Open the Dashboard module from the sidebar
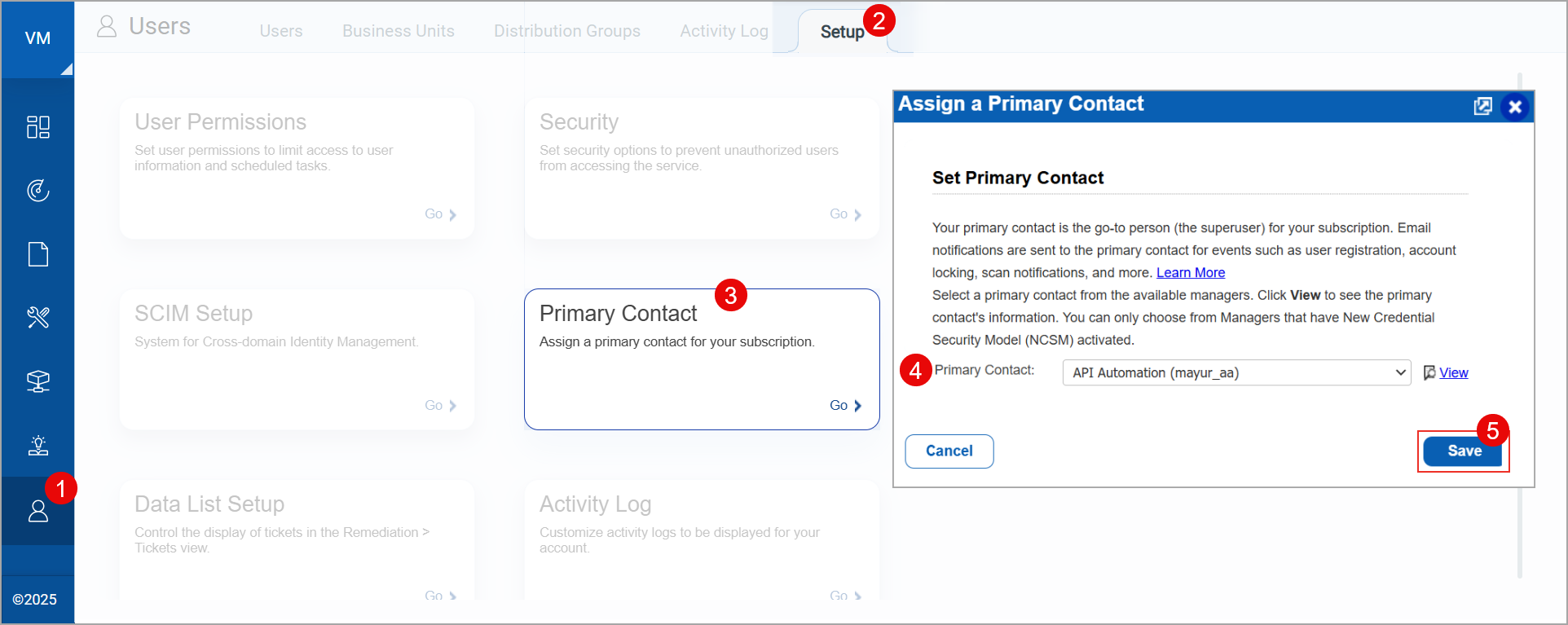The image size is (1568, 625). coord(37,127)
